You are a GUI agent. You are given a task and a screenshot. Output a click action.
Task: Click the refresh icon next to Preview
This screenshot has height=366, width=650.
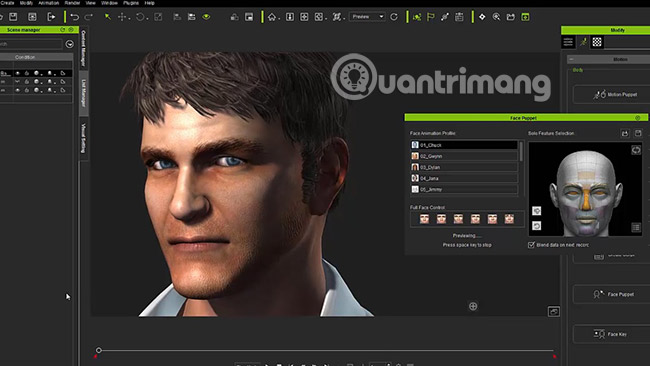(x=394, y=17)
